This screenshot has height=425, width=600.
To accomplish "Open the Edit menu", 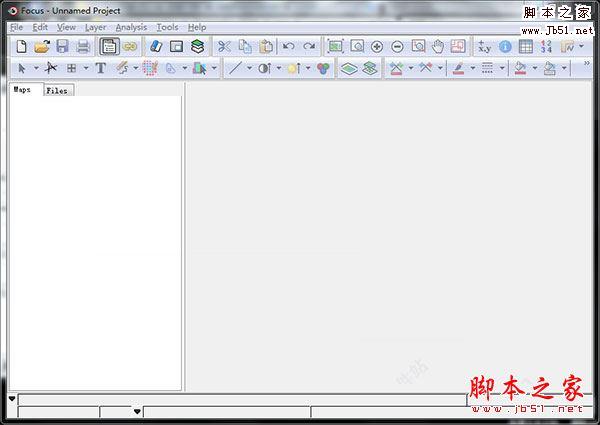I will (x=40, y=27).
